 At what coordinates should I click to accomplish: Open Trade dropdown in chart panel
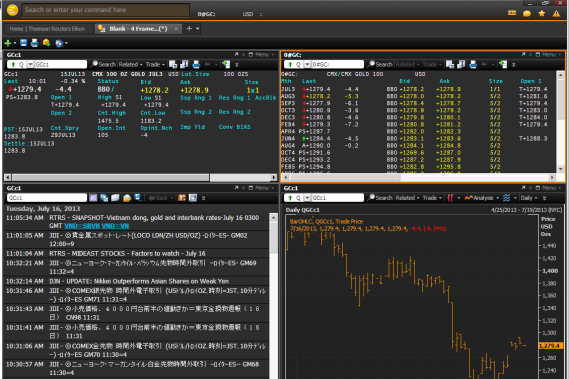pos(432,197)
